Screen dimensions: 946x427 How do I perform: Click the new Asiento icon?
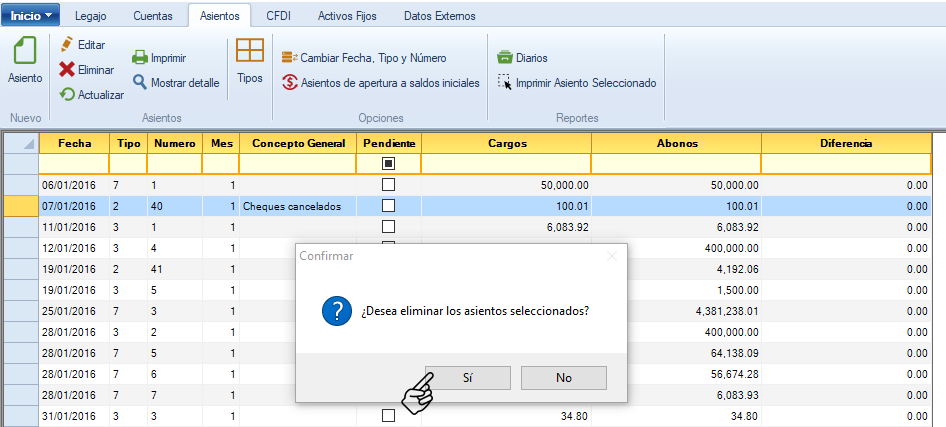point(24,52)
